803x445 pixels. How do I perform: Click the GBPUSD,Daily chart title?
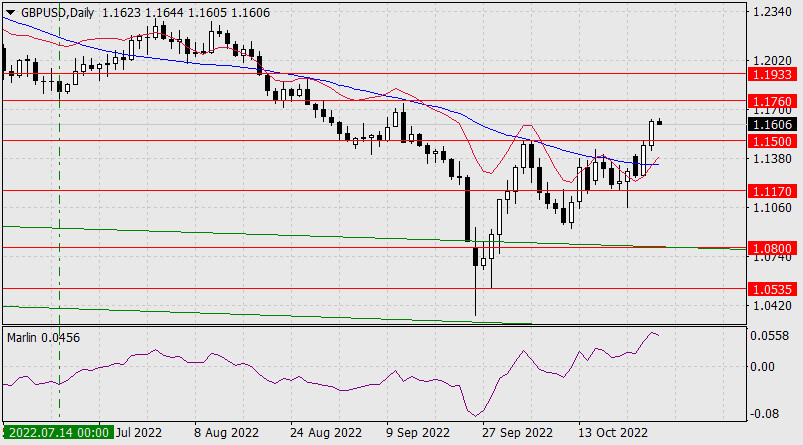point(57,13)
